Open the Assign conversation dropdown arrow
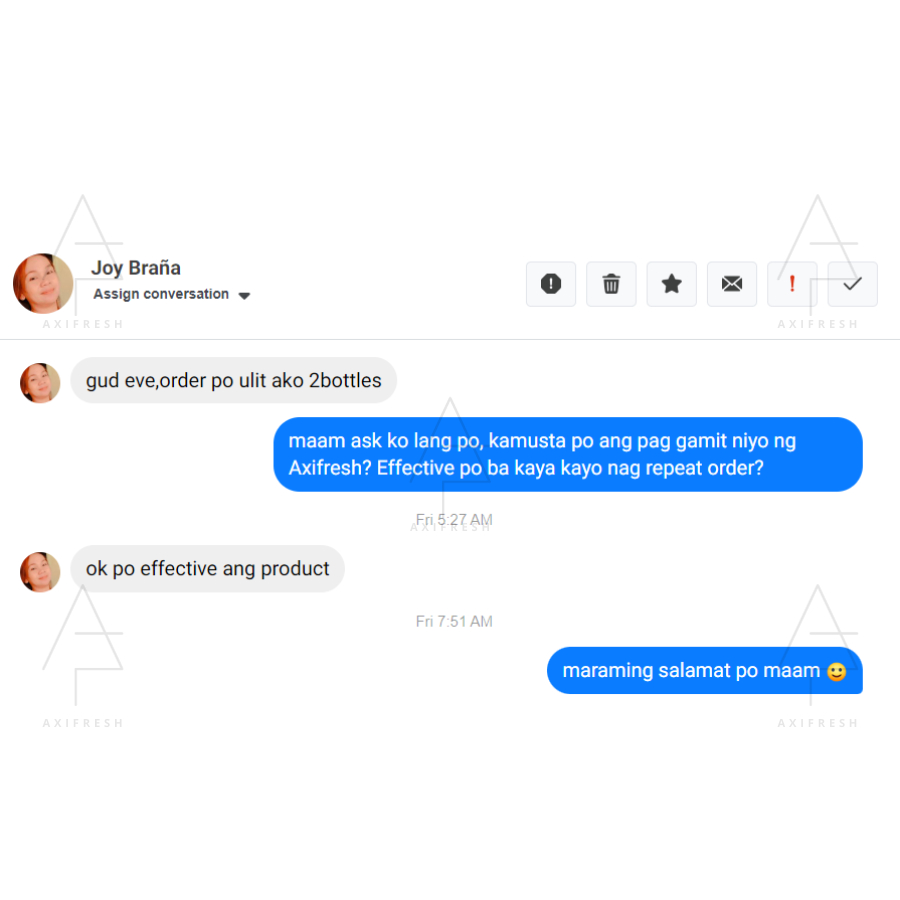900x900 pixels. pos(244,296)
